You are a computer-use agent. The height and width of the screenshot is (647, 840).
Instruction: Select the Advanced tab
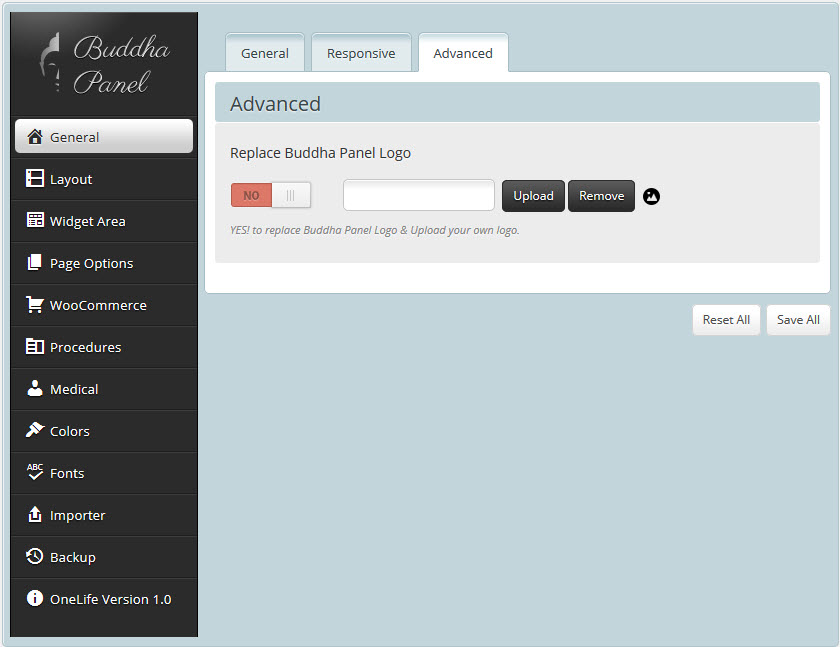463,54
